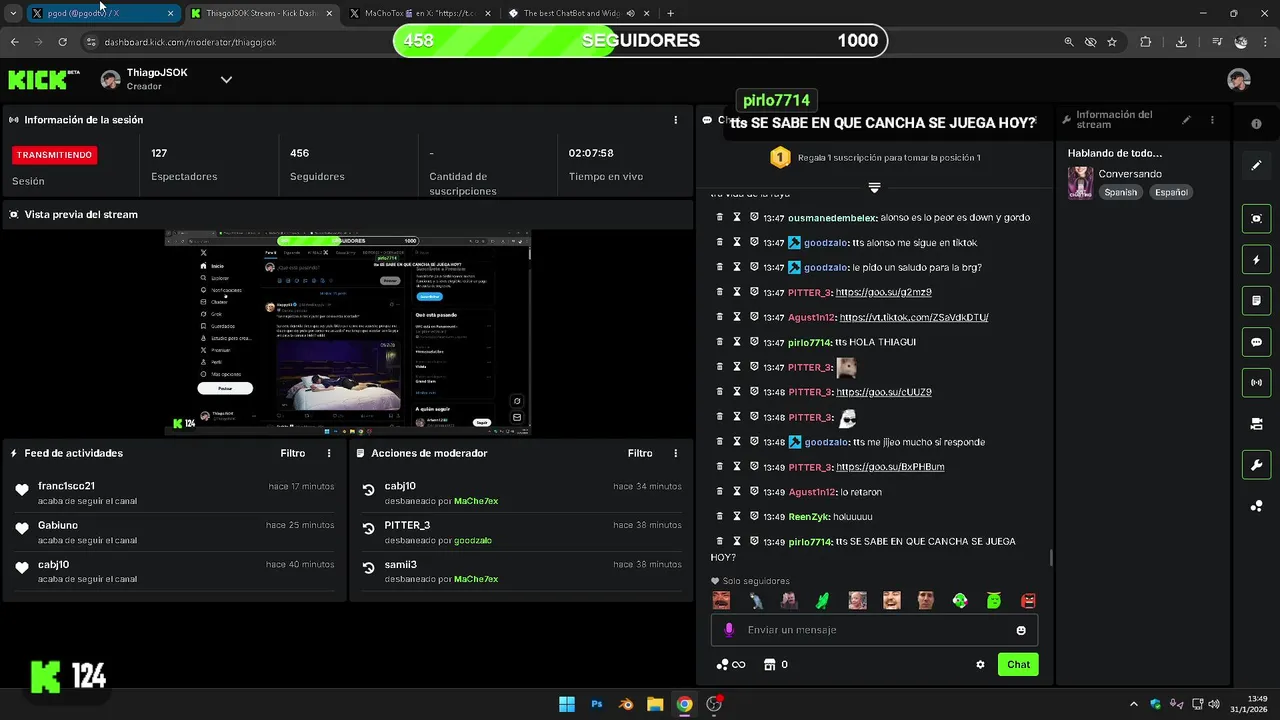Open the moderator actions three-dot menu
Image resolution: width=1280 pixels, height=720 pixels.
pyautogui.click(x=676, y=453)
